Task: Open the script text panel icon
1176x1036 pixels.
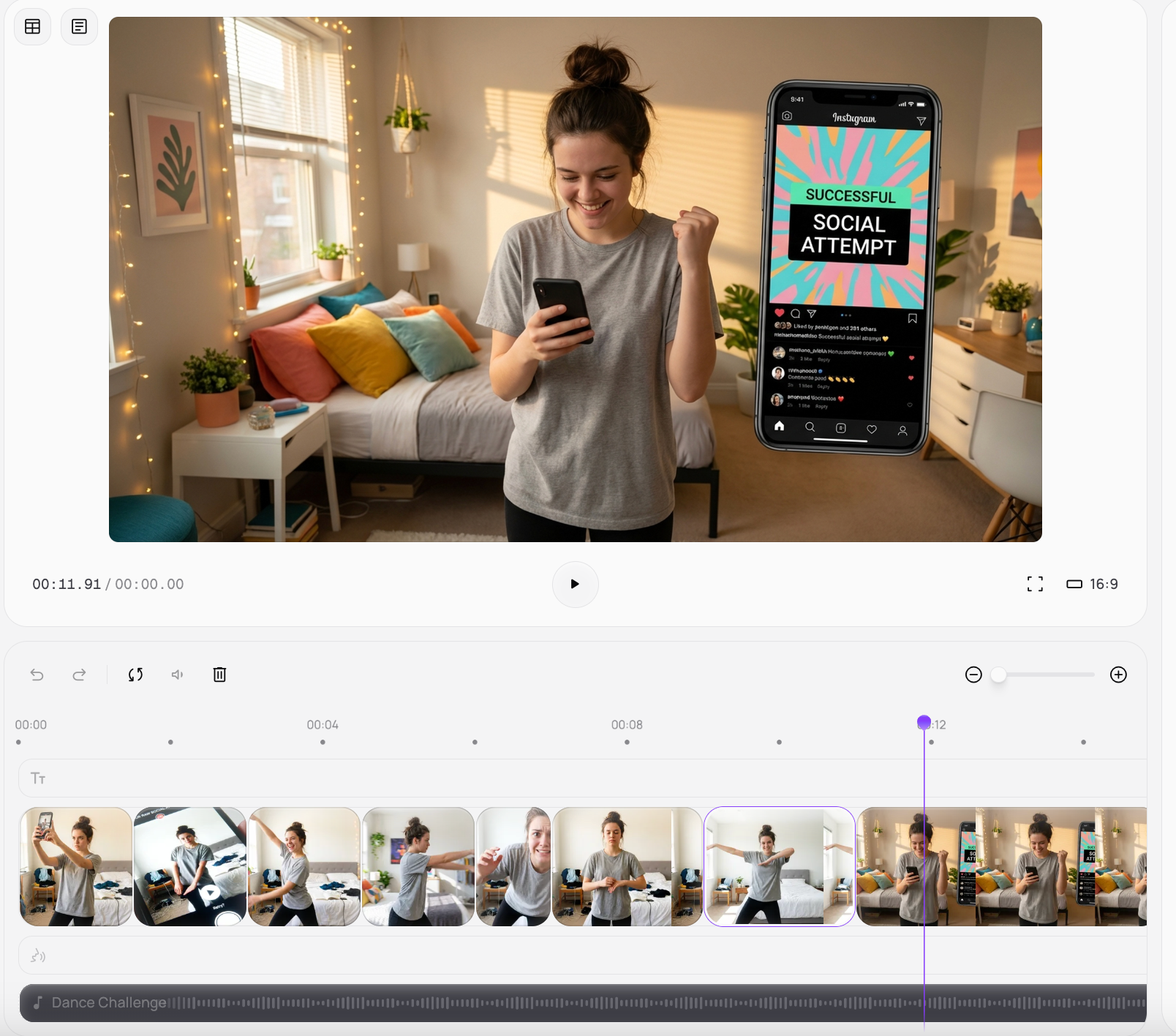Action: coord(79,27)
